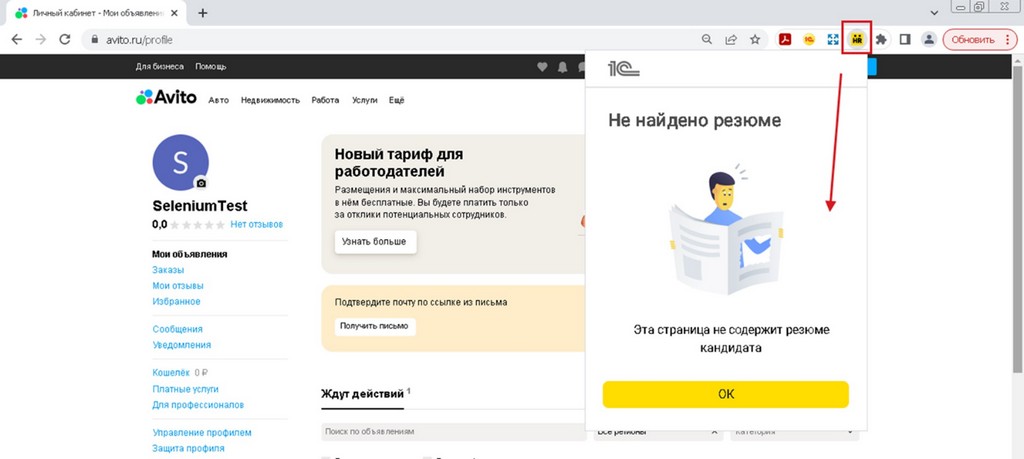This screenshot has height=459, width=1024.
Task: Click the share page icon in address bar
Action: (731, 39)
